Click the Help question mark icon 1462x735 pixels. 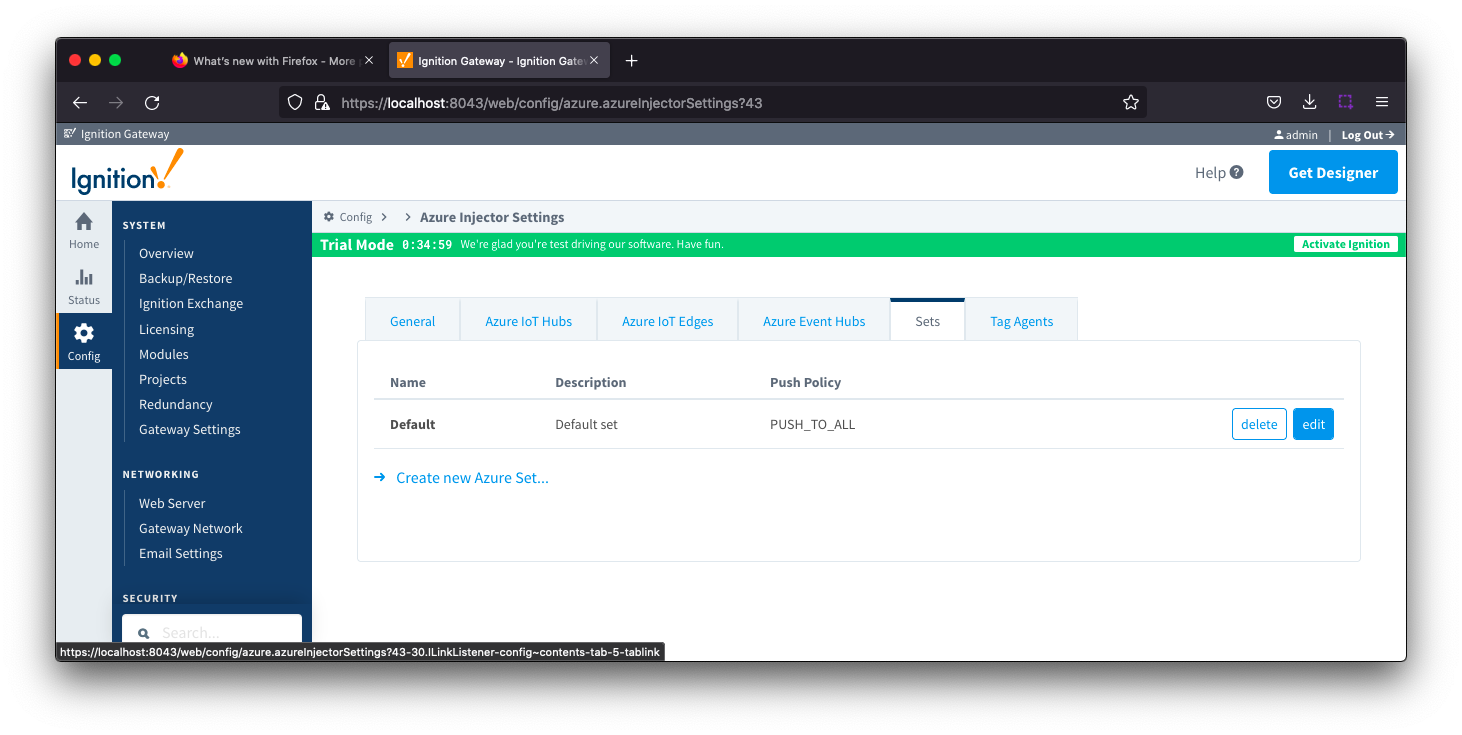[x=1236, y=172]
